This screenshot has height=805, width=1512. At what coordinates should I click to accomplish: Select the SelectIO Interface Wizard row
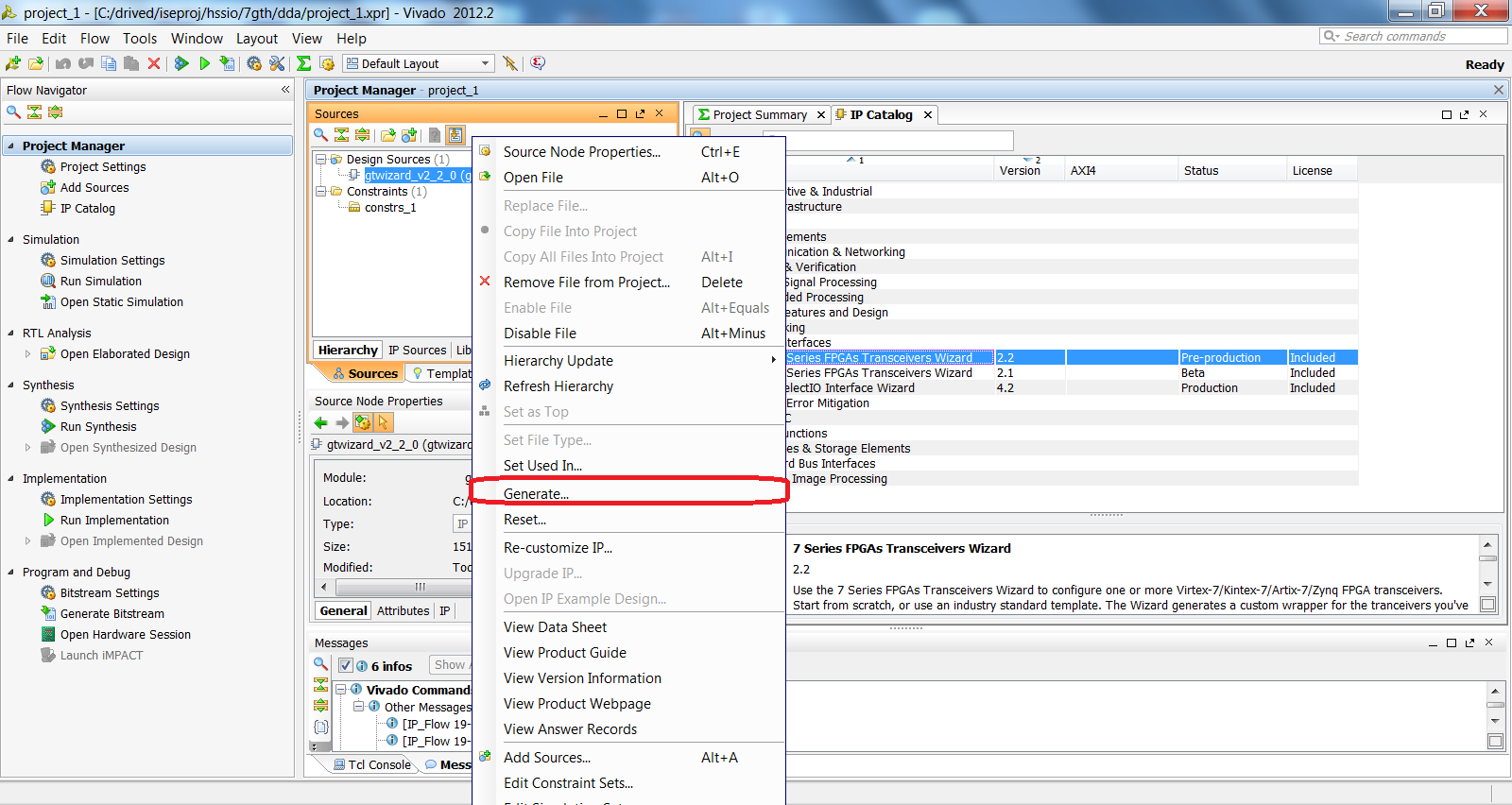1071,387
